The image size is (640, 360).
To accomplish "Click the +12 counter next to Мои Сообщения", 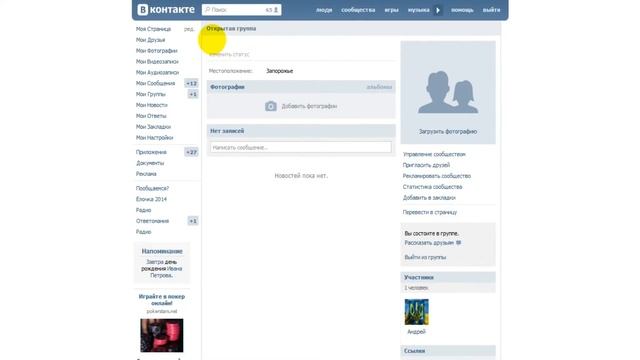I will pos(191,83).
